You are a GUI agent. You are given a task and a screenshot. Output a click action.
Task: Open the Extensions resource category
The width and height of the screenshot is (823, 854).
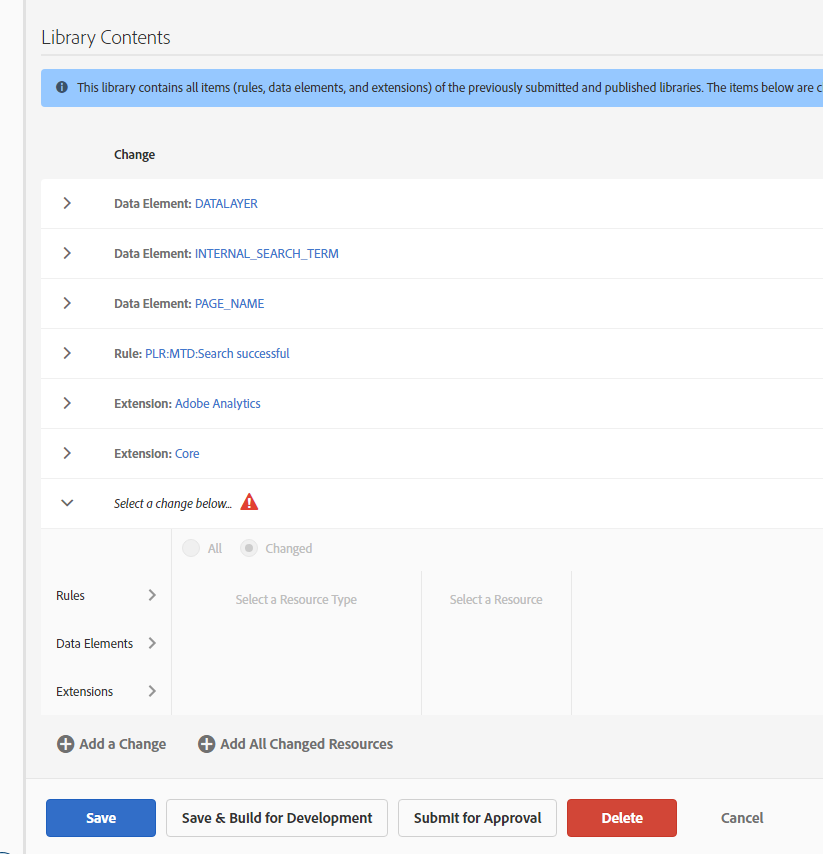tap(106, 691)
